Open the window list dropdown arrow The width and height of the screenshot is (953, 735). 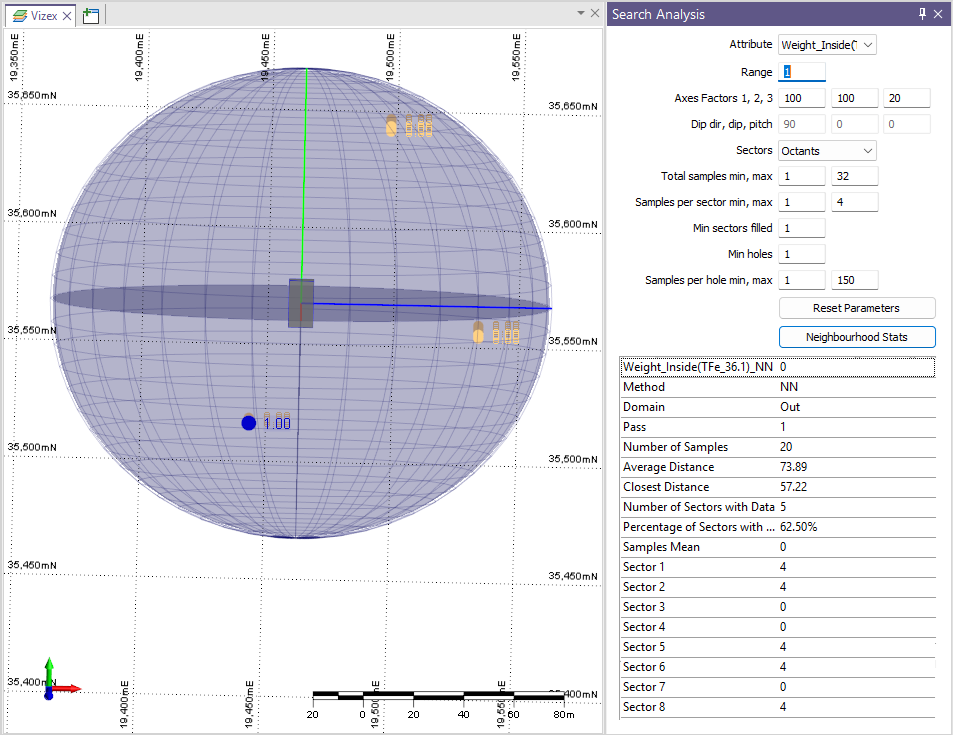coord(580,14)
